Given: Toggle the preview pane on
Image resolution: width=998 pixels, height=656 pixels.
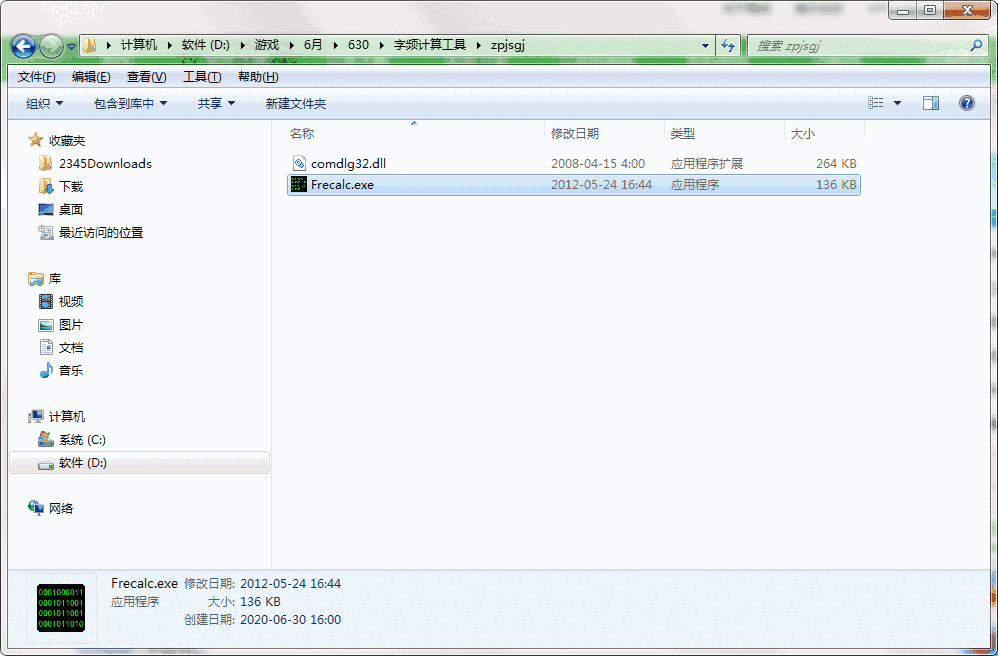Looking at the screenshot, I should tap(932, 102).
